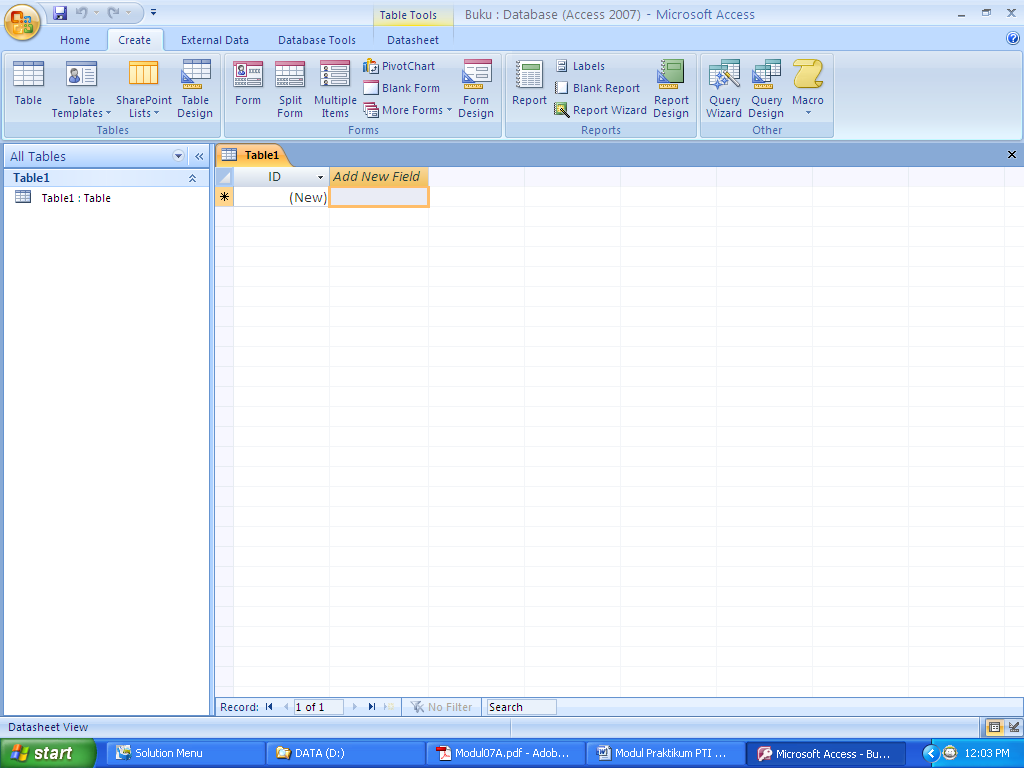
Task: Click the Undo arrow icon
Action: click(x=82, y=12)
